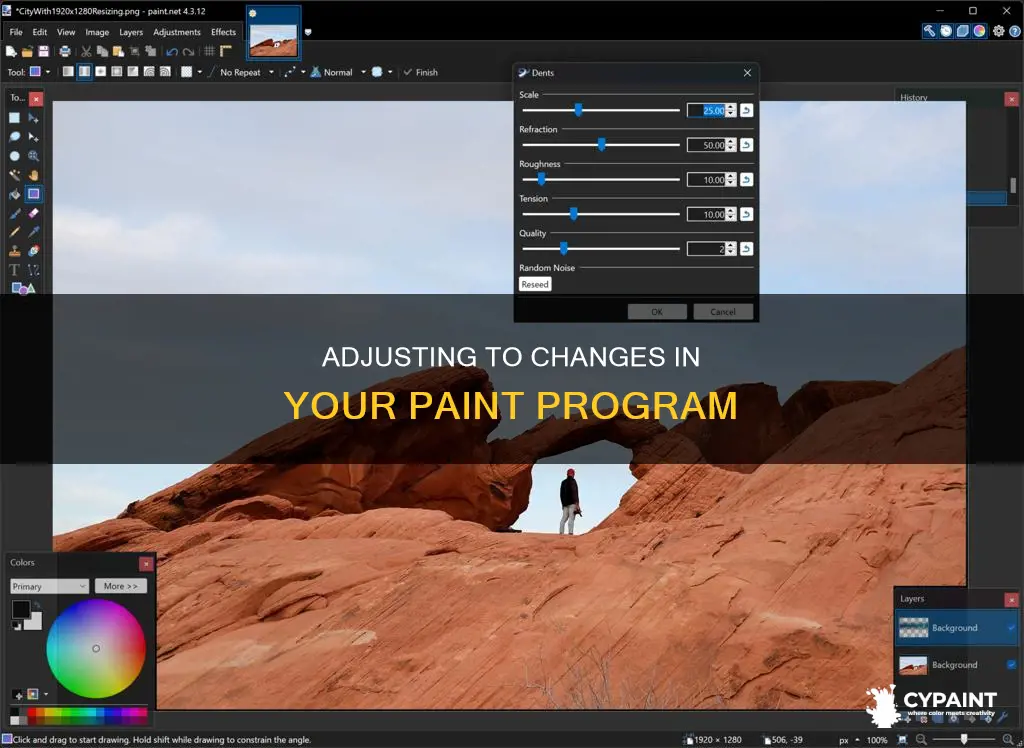Open the palette options dropdown arrow
Image resolution: width=1024 pixels, height=748 pixels.
pos(46,694)
